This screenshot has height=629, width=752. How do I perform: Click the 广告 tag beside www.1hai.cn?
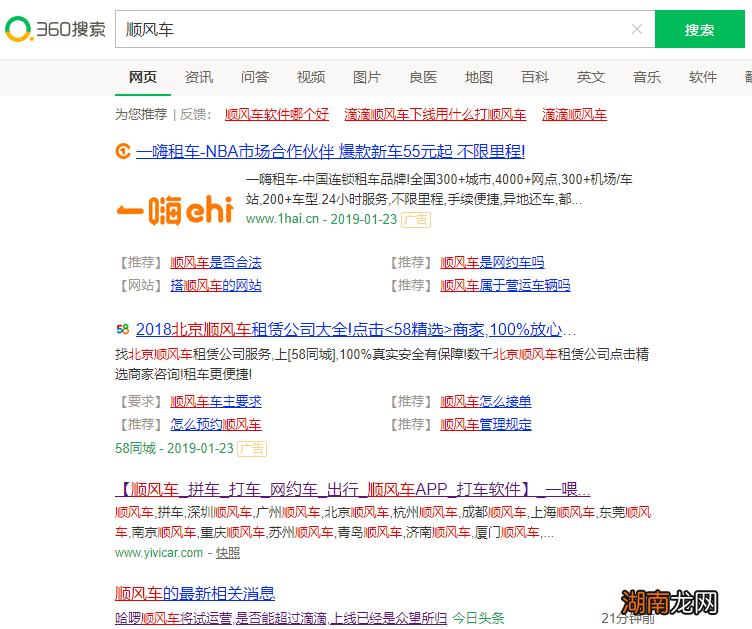(416, 220)
